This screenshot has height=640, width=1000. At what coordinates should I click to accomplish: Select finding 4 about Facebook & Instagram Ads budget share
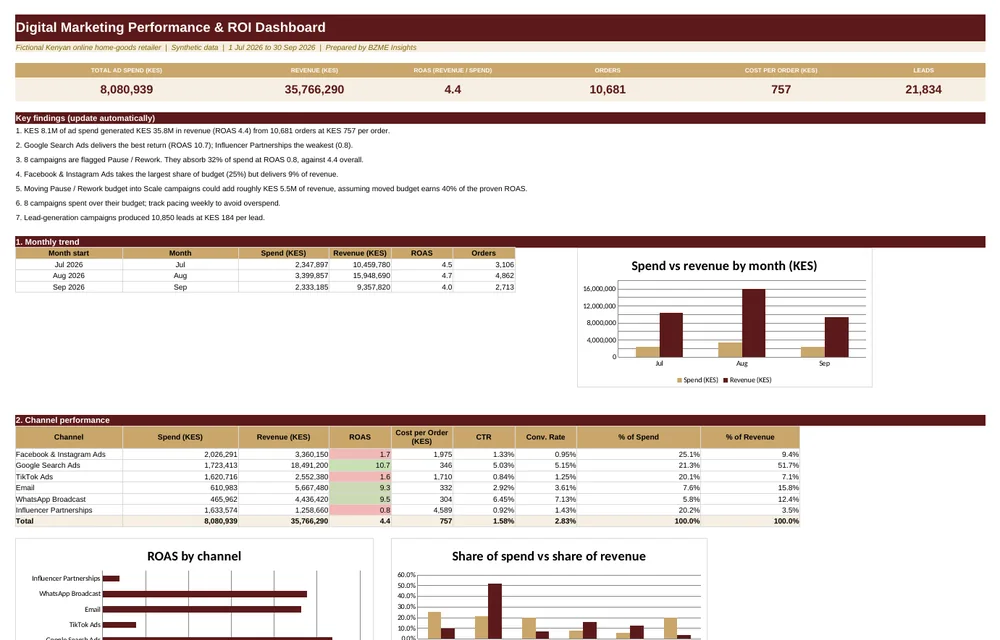177,174
